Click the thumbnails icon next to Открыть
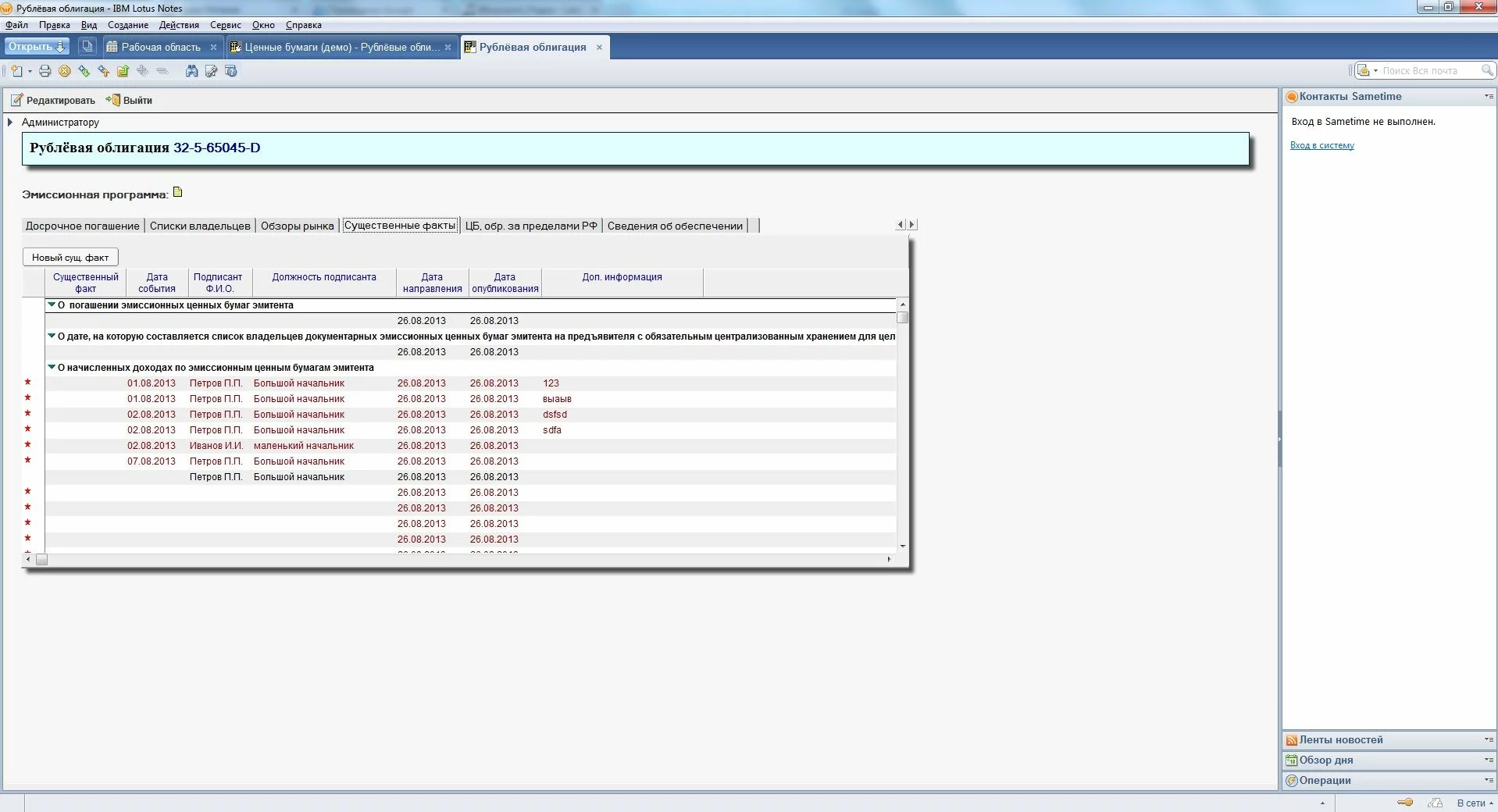 (x=87, y=47)
